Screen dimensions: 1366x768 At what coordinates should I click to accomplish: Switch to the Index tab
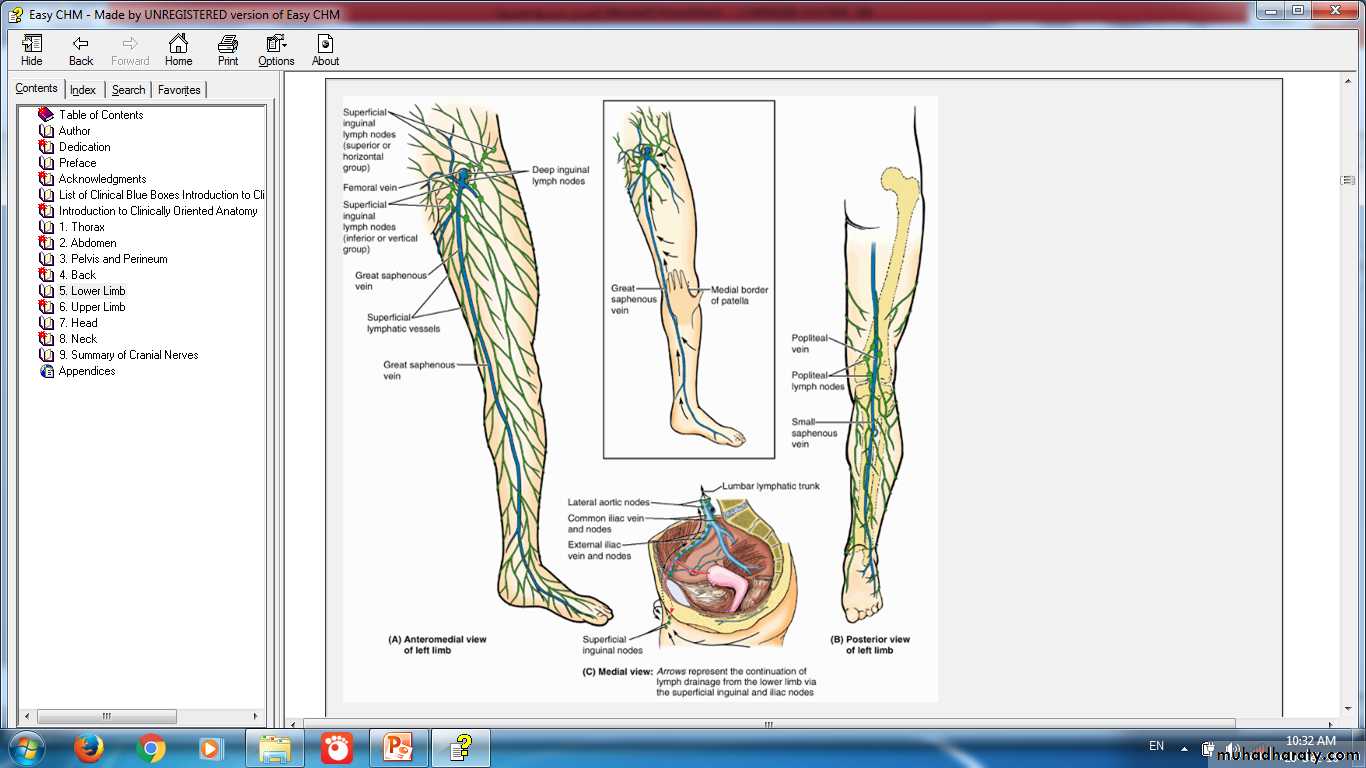coord(83,90)
